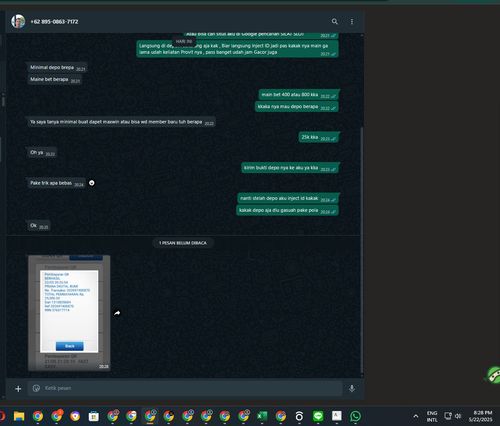This screenshot has height=426, width=500.
Task: Open the white concentric-circle app taskbar icon
Action: coord(299,416)
